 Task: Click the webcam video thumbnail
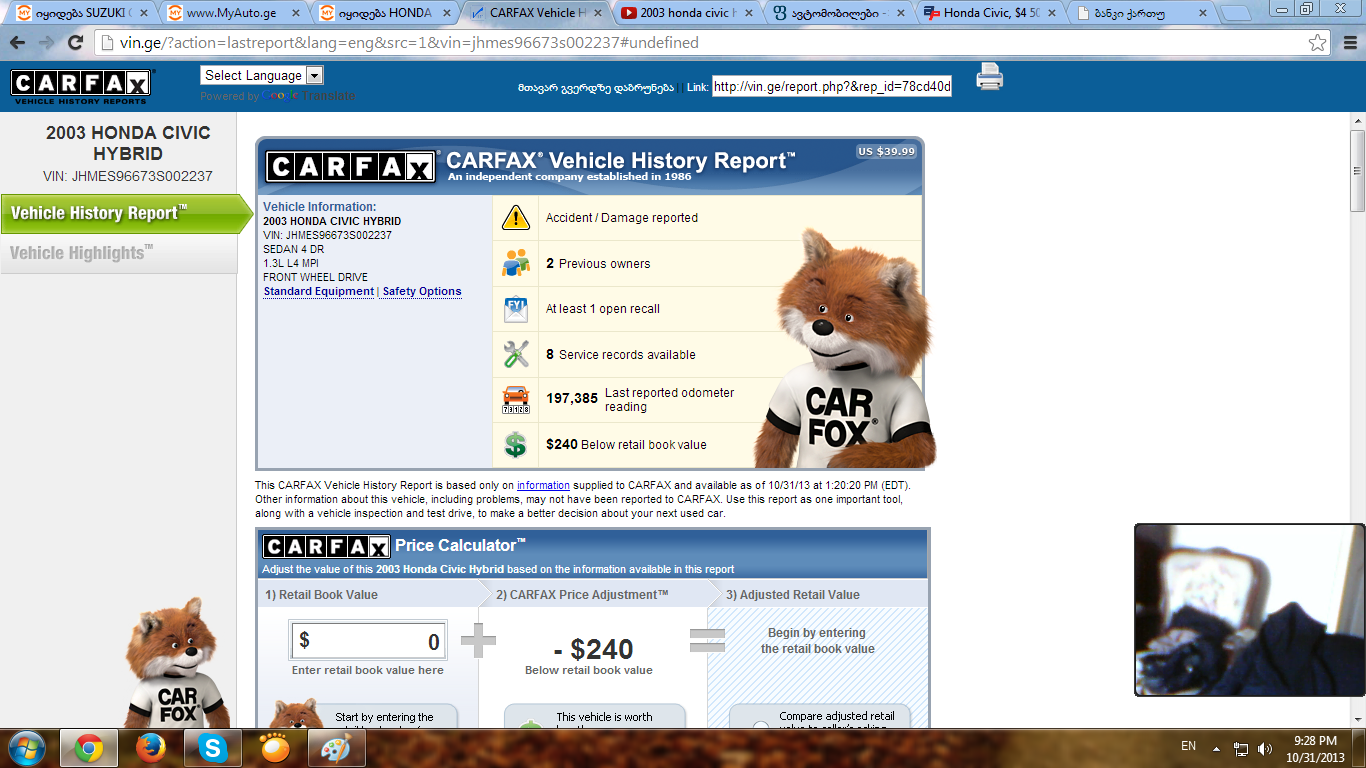click(1250, 610)
